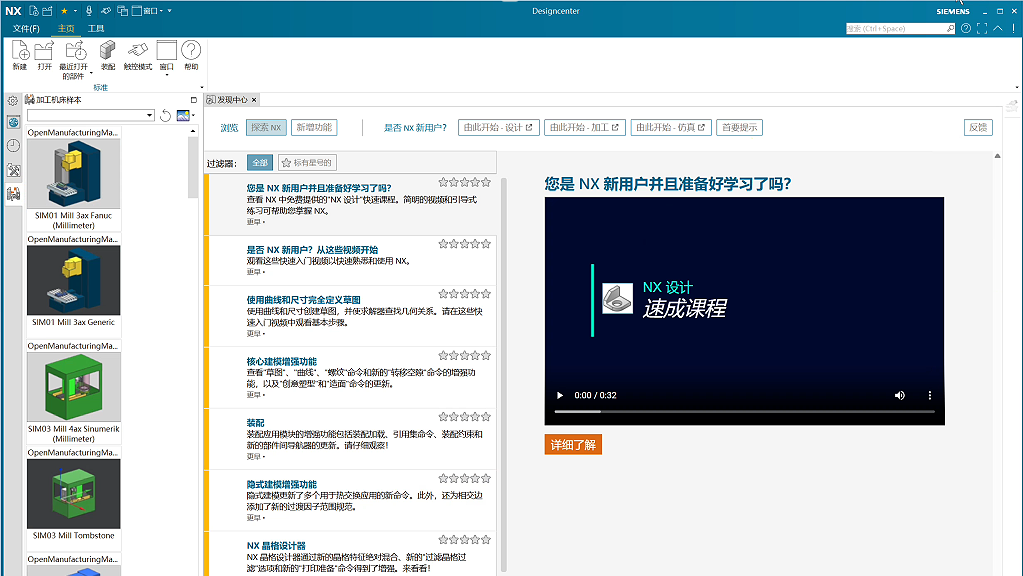This screenshot has width=1023, height=576.
Task: Close the 发现中心 tab
Action: pos(254,100)
